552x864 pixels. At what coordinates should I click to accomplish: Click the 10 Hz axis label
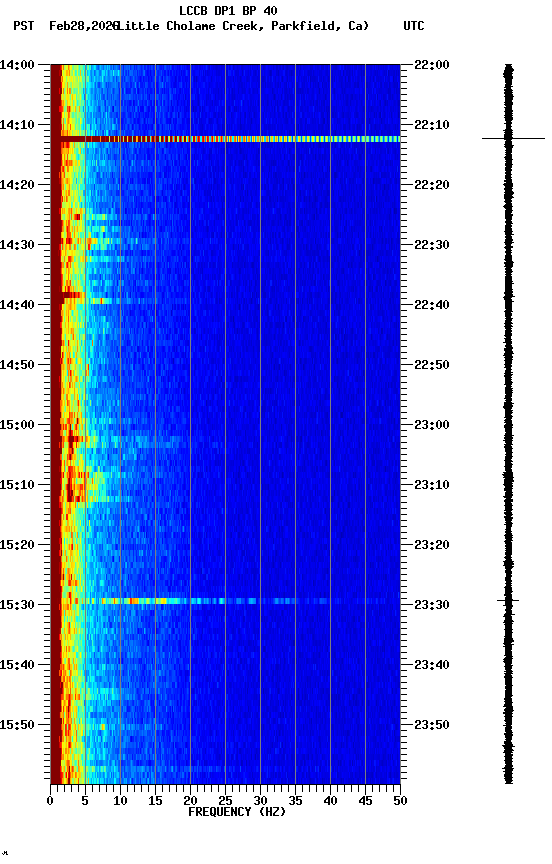tap(120, 801)
